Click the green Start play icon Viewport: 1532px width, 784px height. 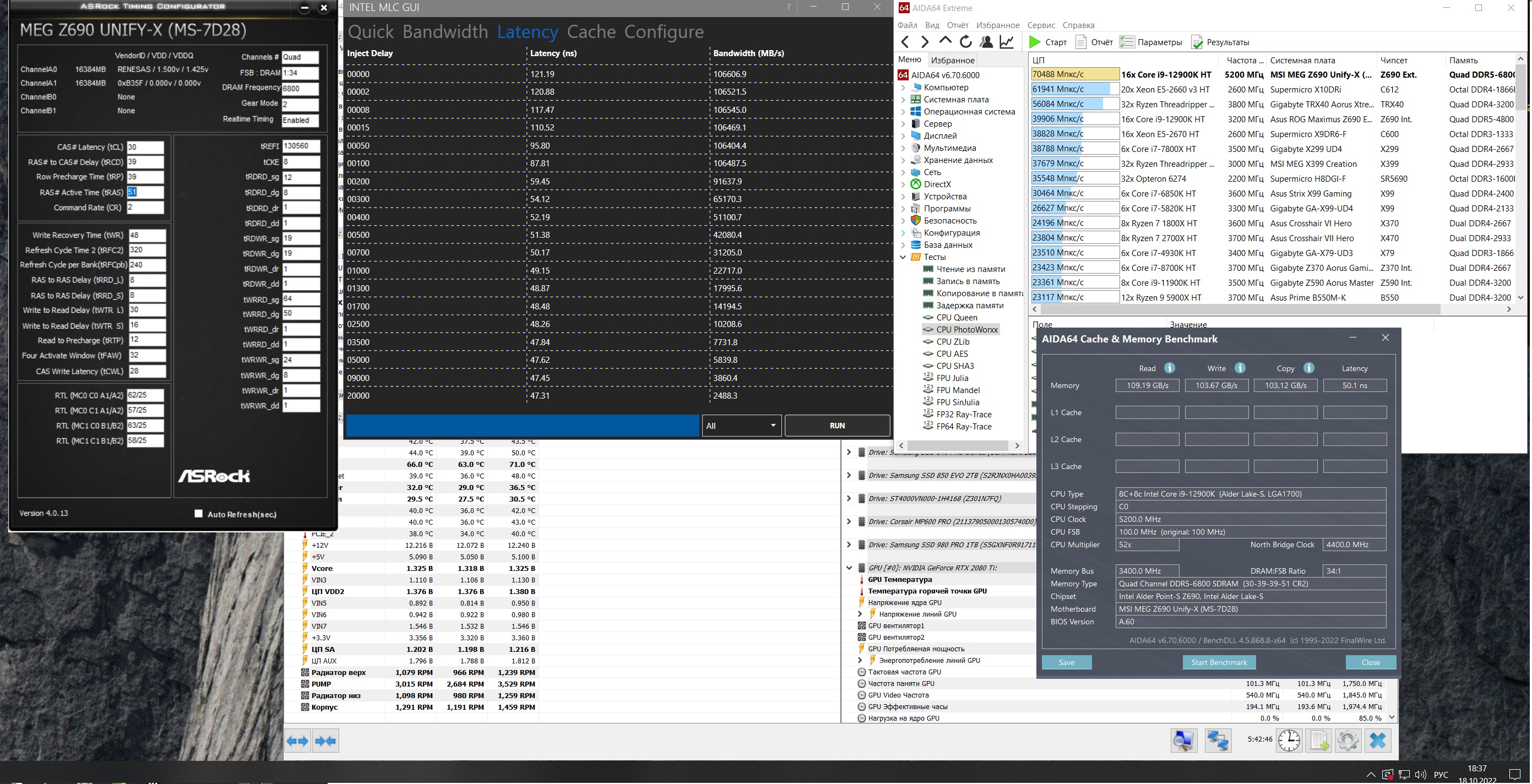(1035, 42)
